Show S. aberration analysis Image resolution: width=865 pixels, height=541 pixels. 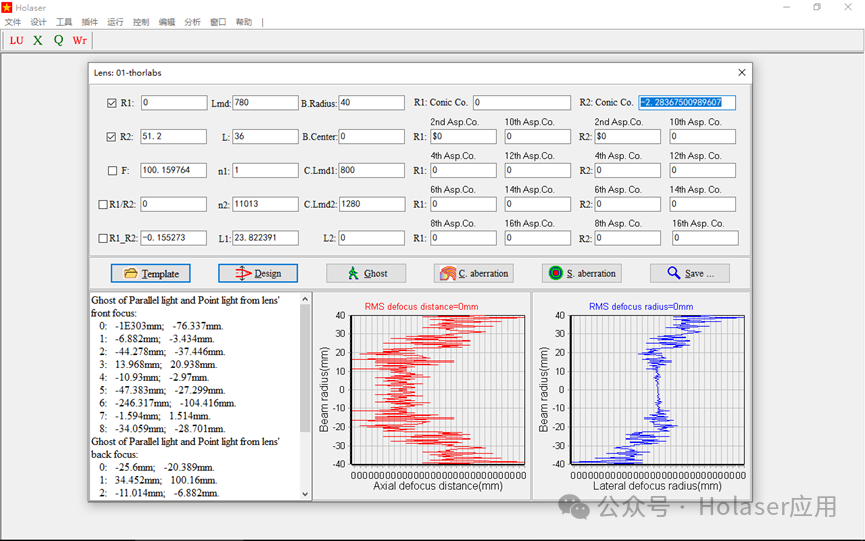tap(581, 274)
